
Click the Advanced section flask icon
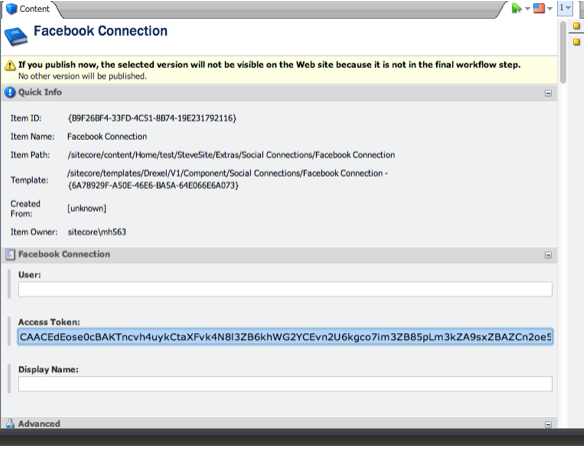[10, 424]
